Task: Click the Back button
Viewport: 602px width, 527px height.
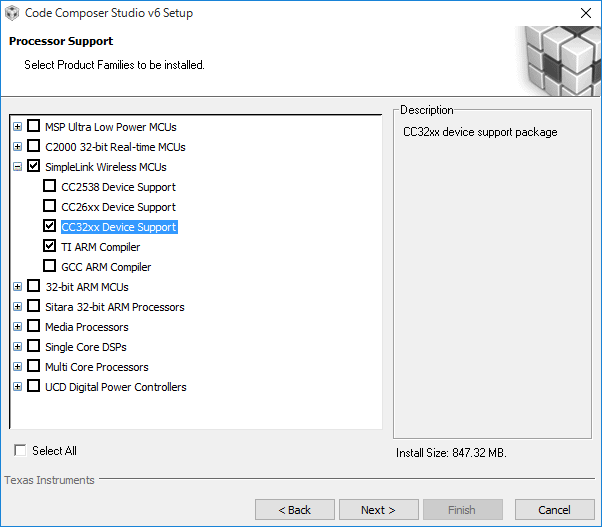Action: coord(294,510)
